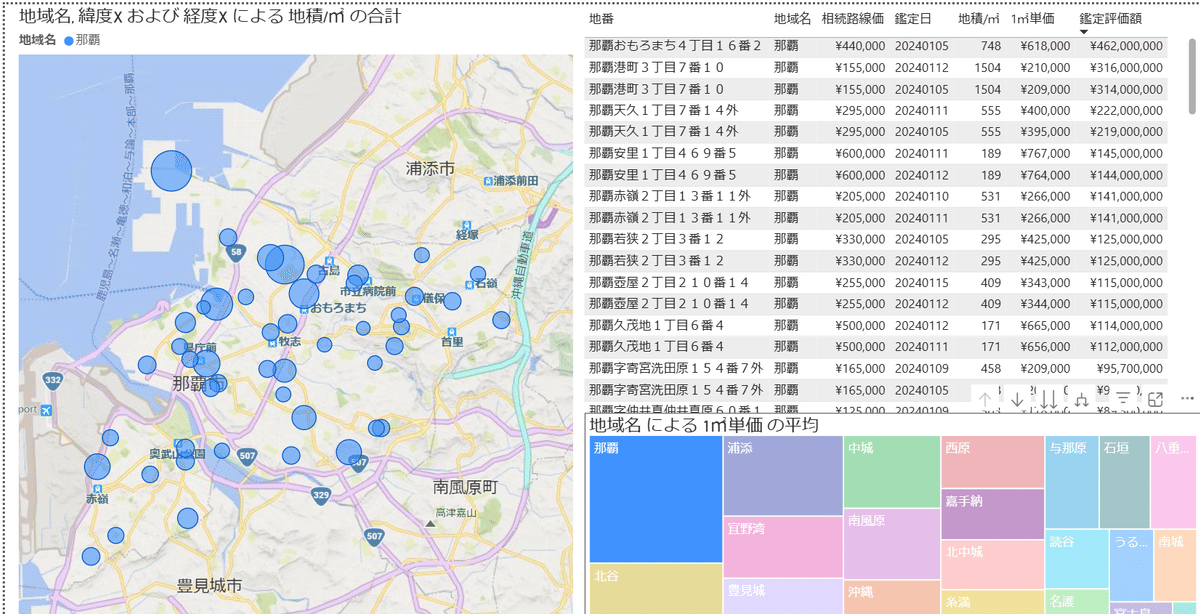Select the 中城 tile in the treemap

[892, 472]
